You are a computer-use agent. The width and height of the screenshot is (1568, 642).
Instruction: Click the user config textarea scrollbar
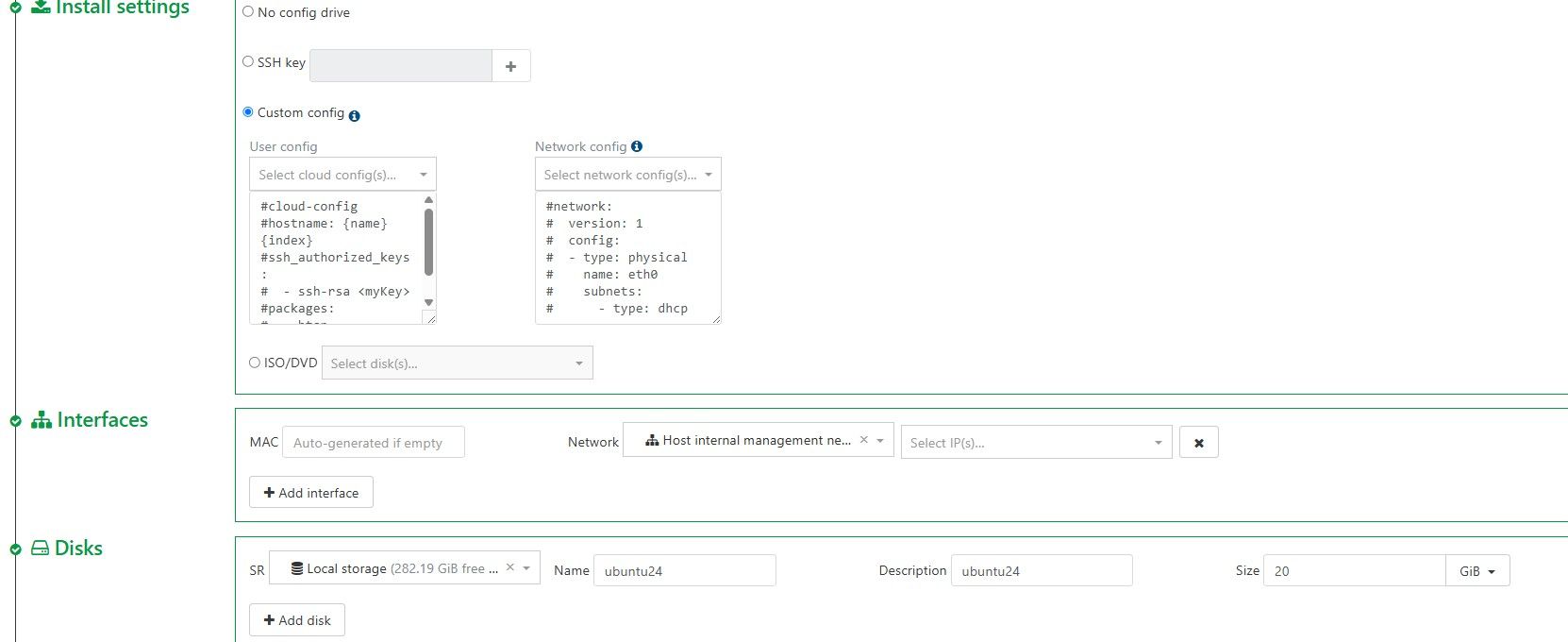coord(429,243)
